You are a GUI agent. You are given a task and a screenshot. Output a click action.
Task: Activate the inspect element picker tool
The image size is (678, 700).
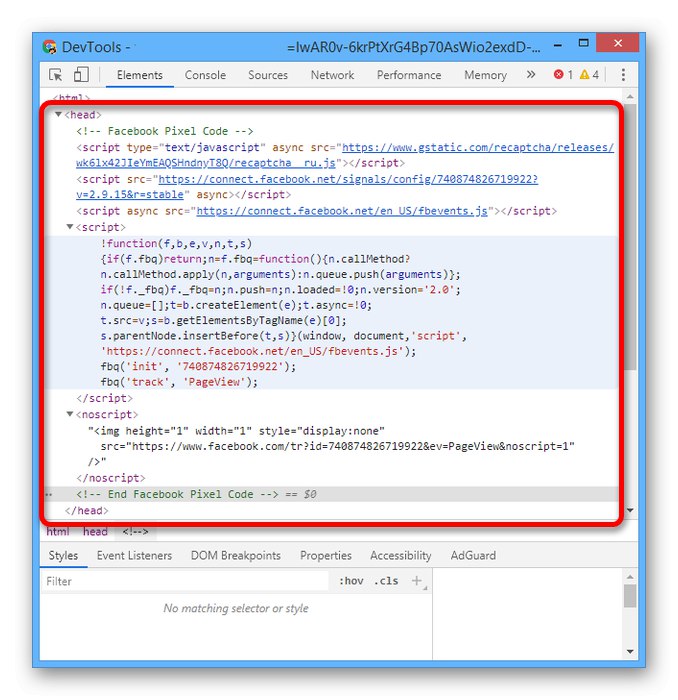click(x=56, y=75)
